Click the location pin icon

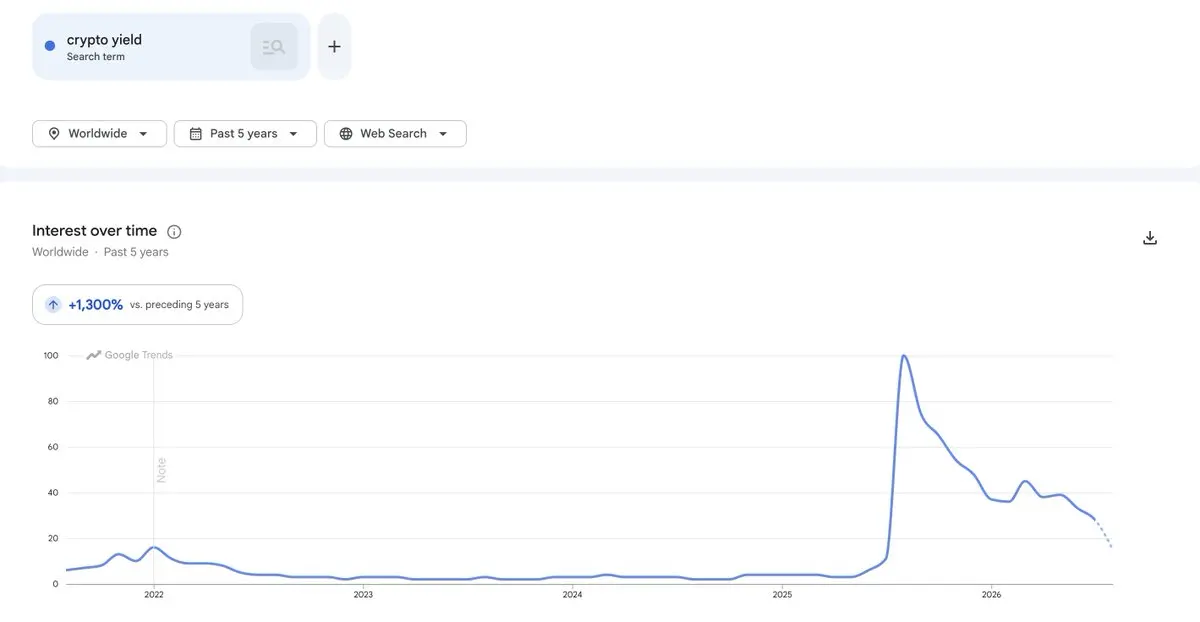53,134
